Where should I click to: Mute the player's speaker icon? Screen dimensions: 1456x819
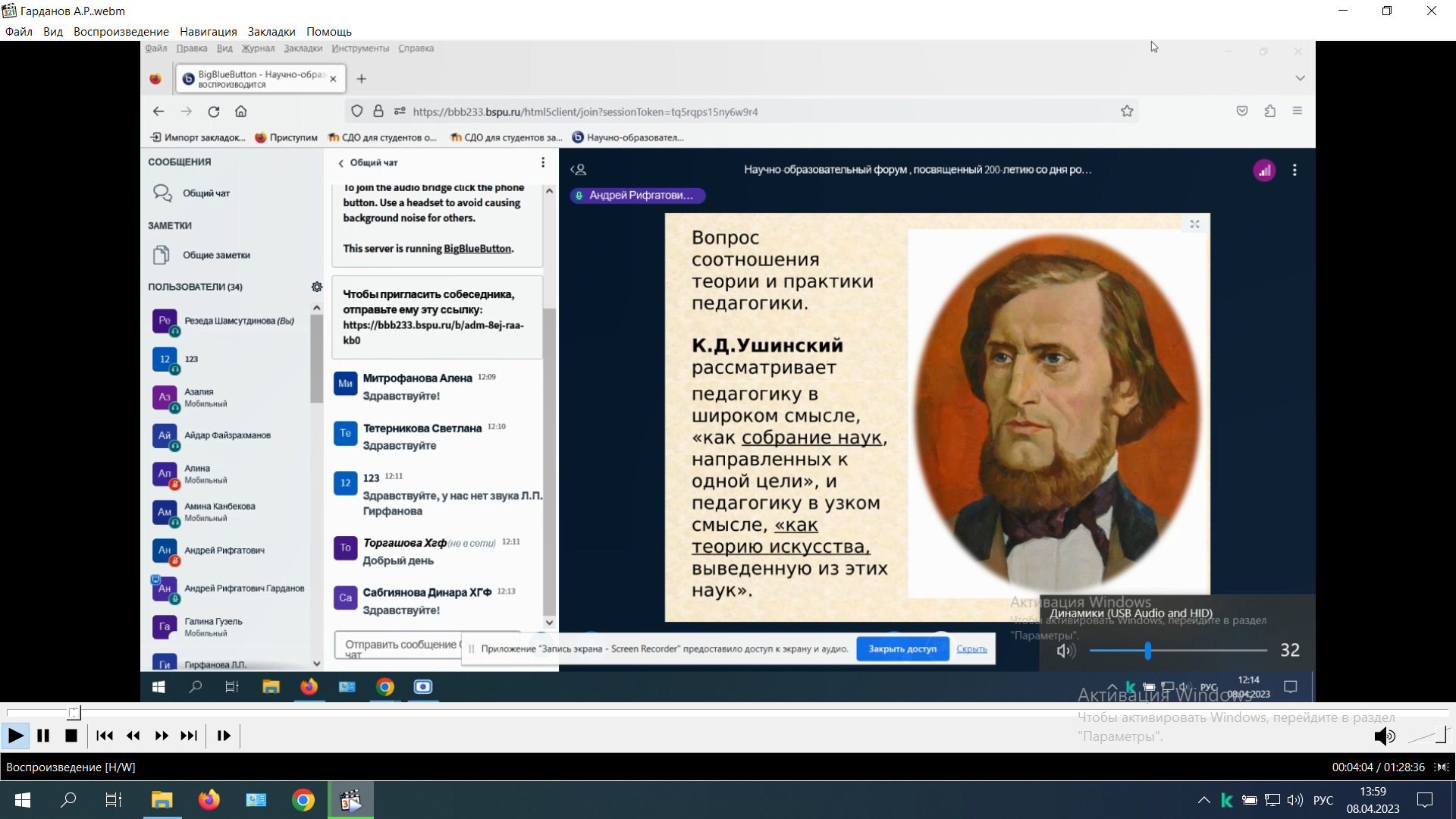pos(1384,736)
